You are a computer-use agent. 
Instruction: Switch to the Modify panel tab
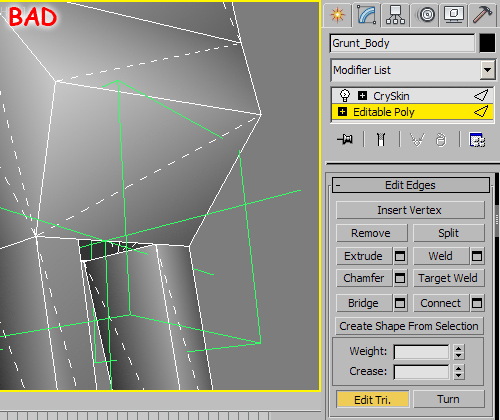(367, 15)
